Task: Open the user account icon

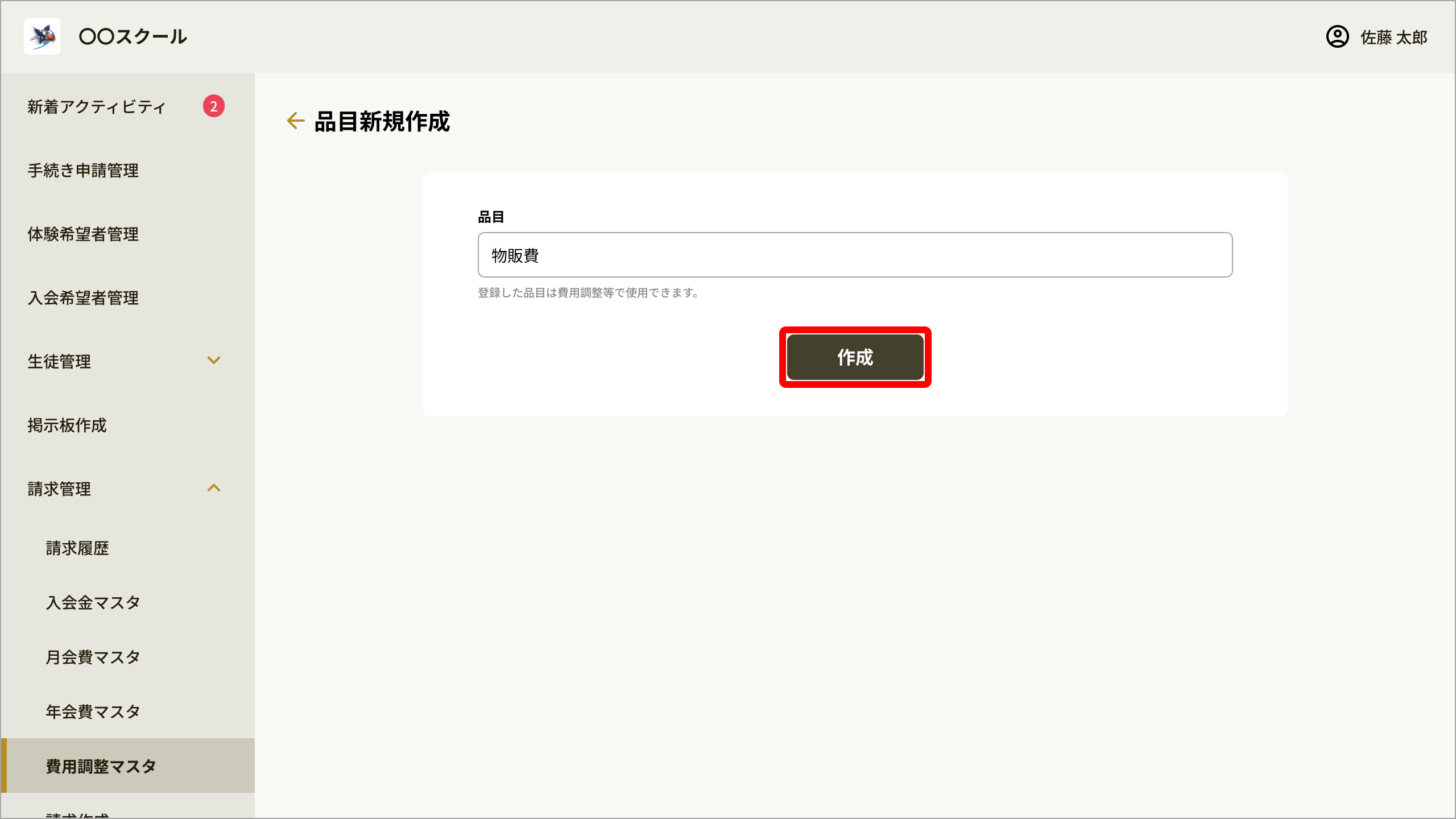Action: click(x=1337, y=37)
